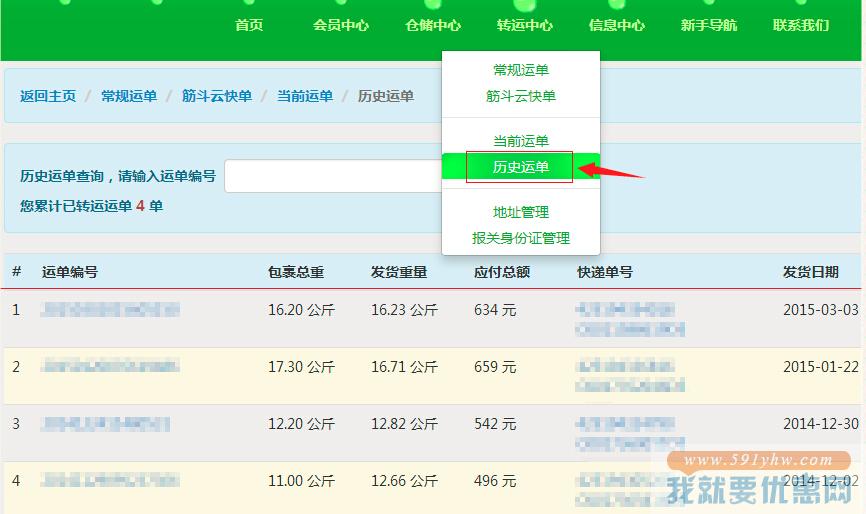Viewport: 866px width, 514px height.
Task: Open the blurred waybill number in row 4
Action: click(110, 480)
